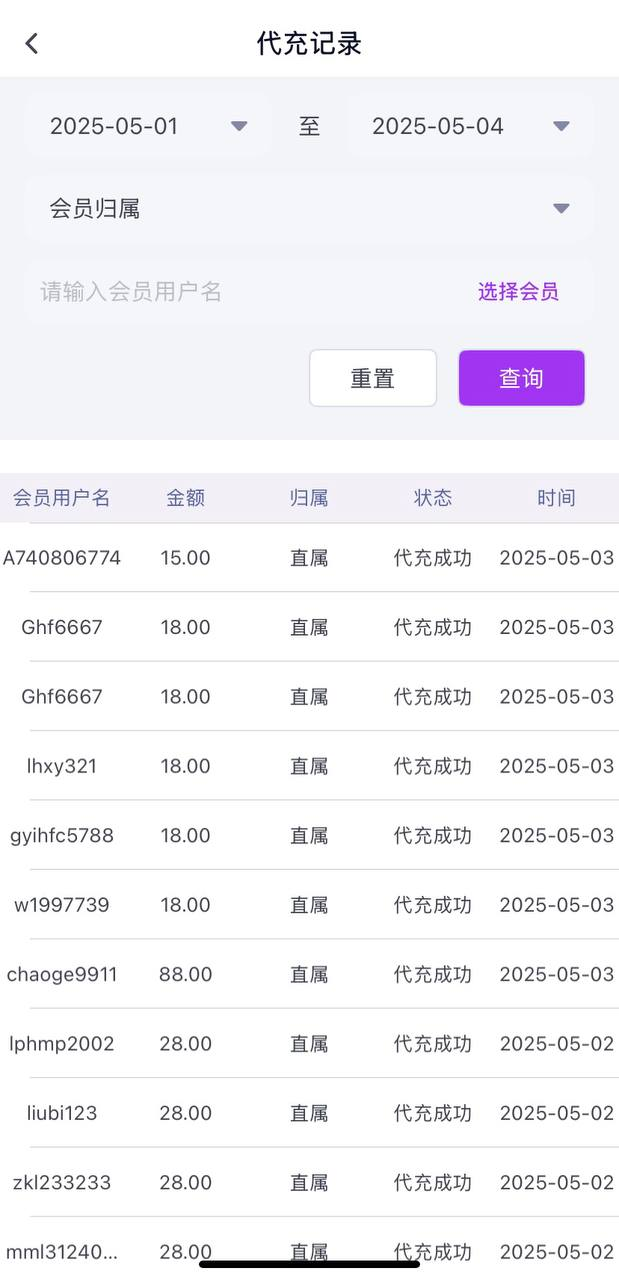Click the 会员用户名 column header
The image size is (619, 1280).
(x=63, y=498)
